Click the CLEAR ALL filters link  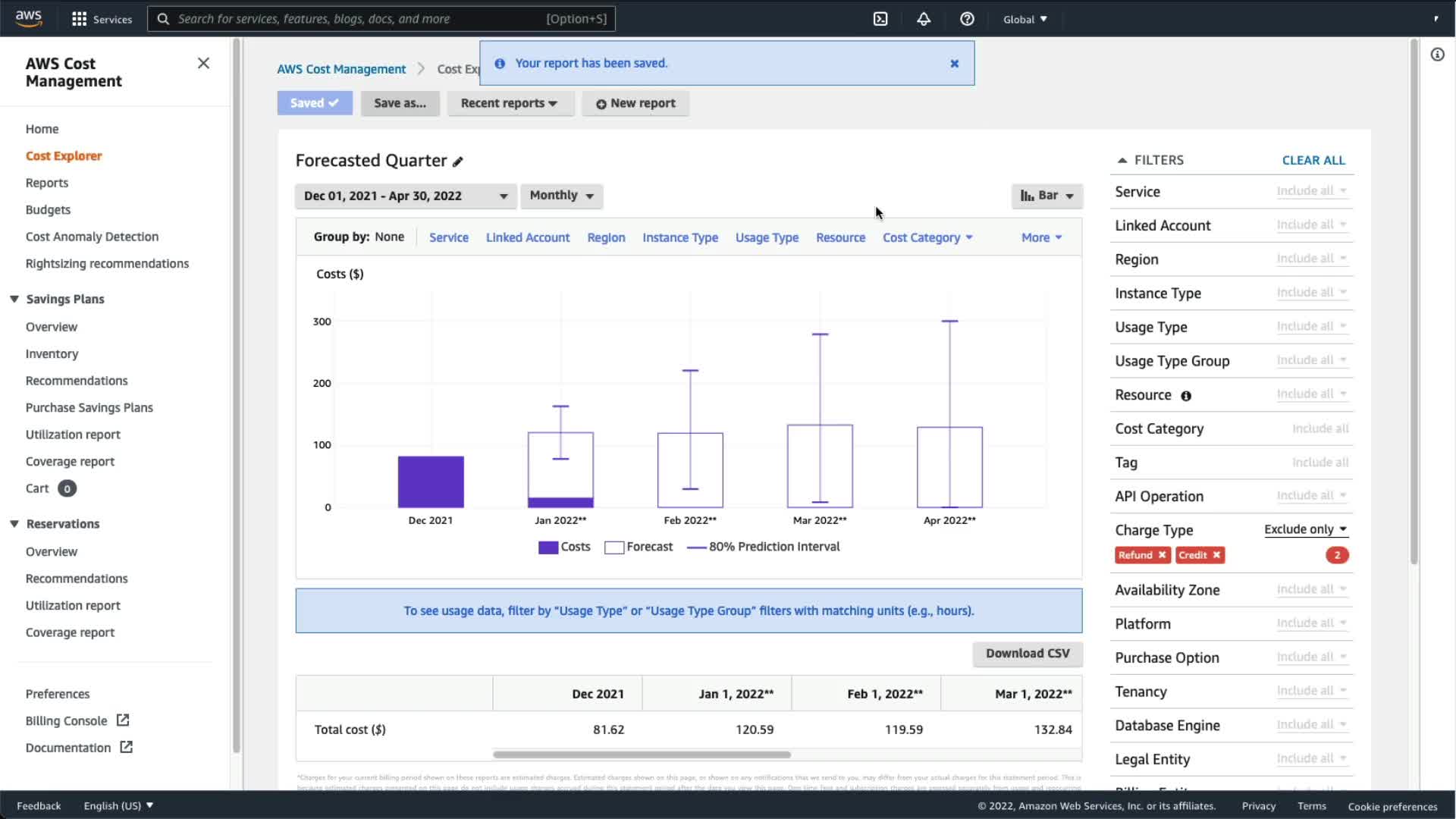click(1313, 160)
